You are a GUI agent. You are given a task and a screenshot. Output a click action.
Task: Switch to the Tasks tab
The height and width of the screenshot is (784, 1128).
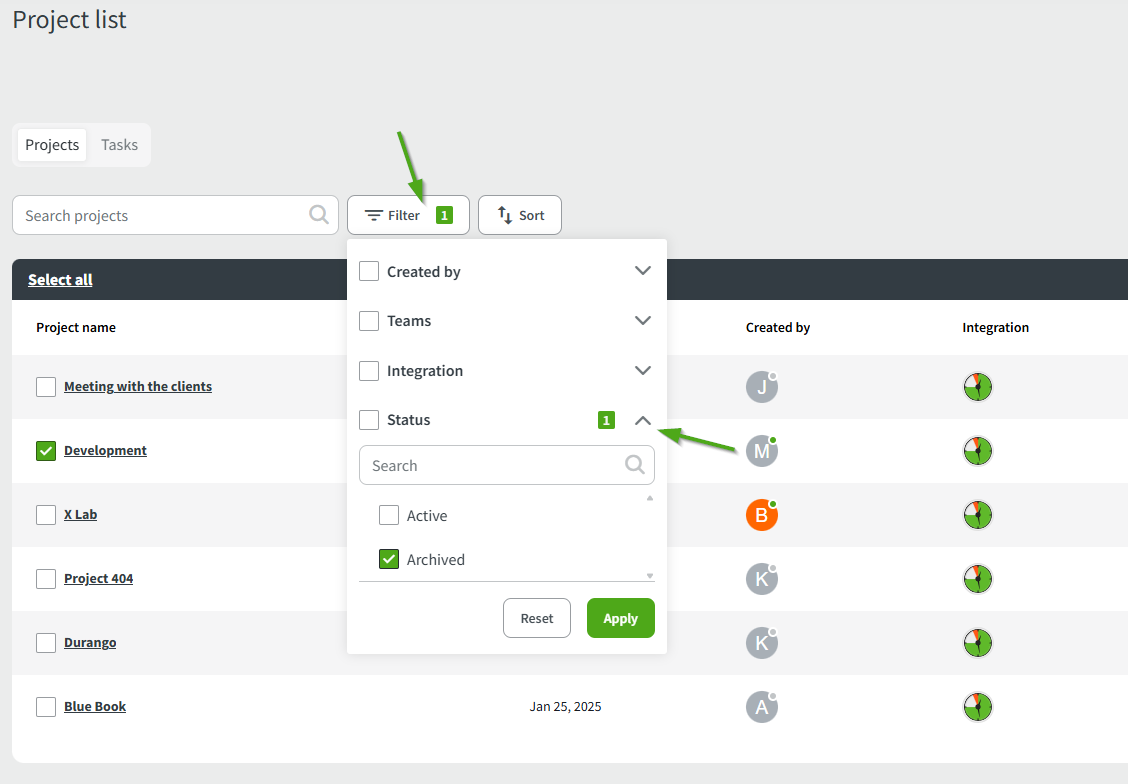tap(119, 145)
